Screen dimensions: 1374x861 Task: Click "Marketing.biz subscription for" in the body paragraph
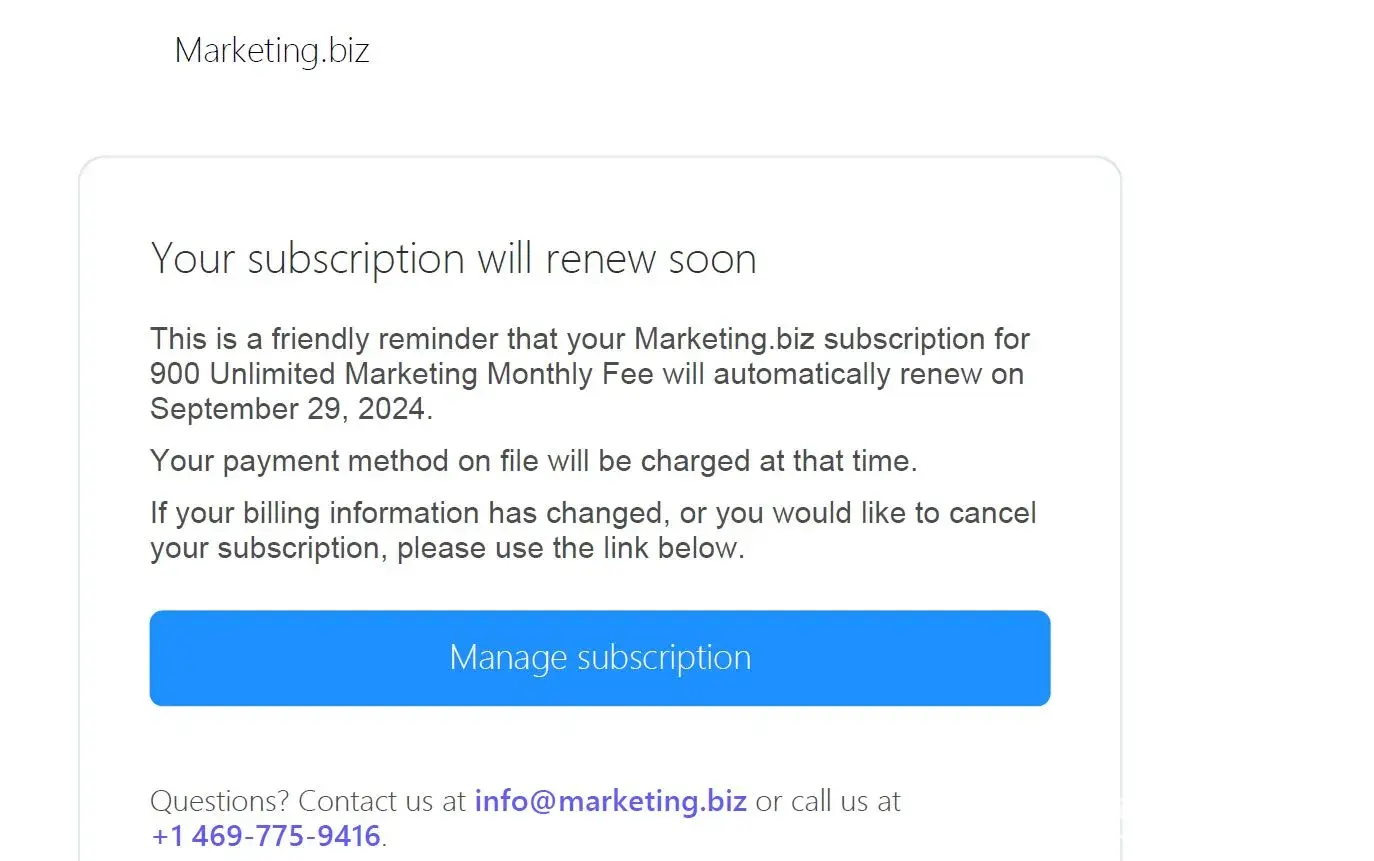click(x=832, y=339)
